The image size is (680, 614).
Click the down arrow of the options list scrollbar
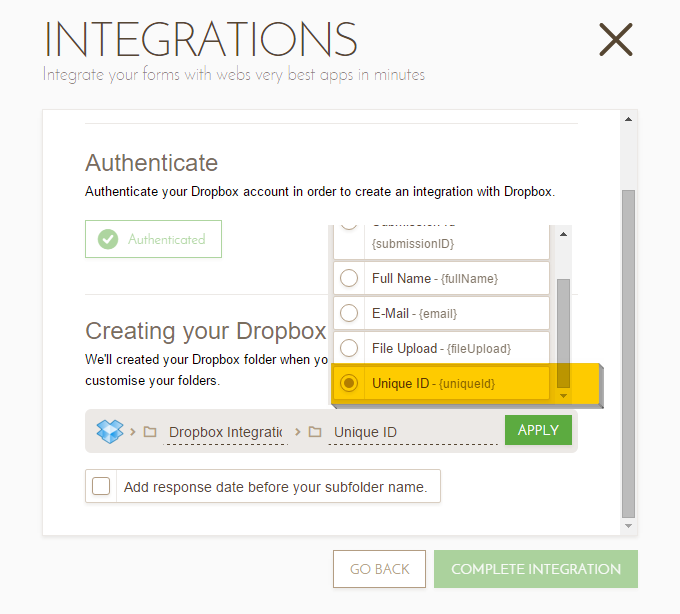tap(563, 396)
